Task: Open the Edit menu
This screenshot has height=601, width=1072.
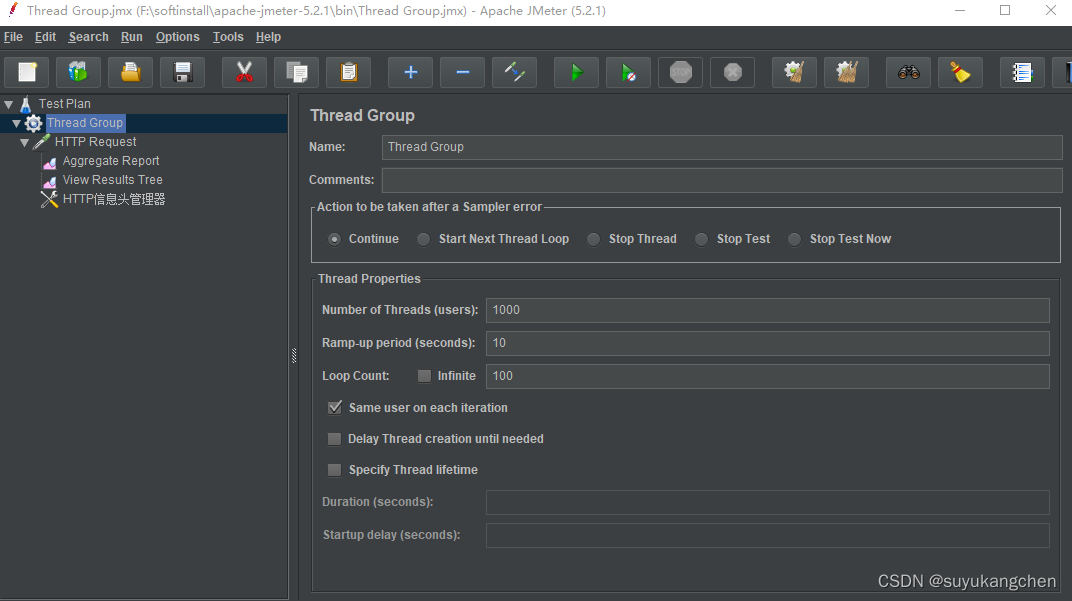Action: tap(45, 37)
